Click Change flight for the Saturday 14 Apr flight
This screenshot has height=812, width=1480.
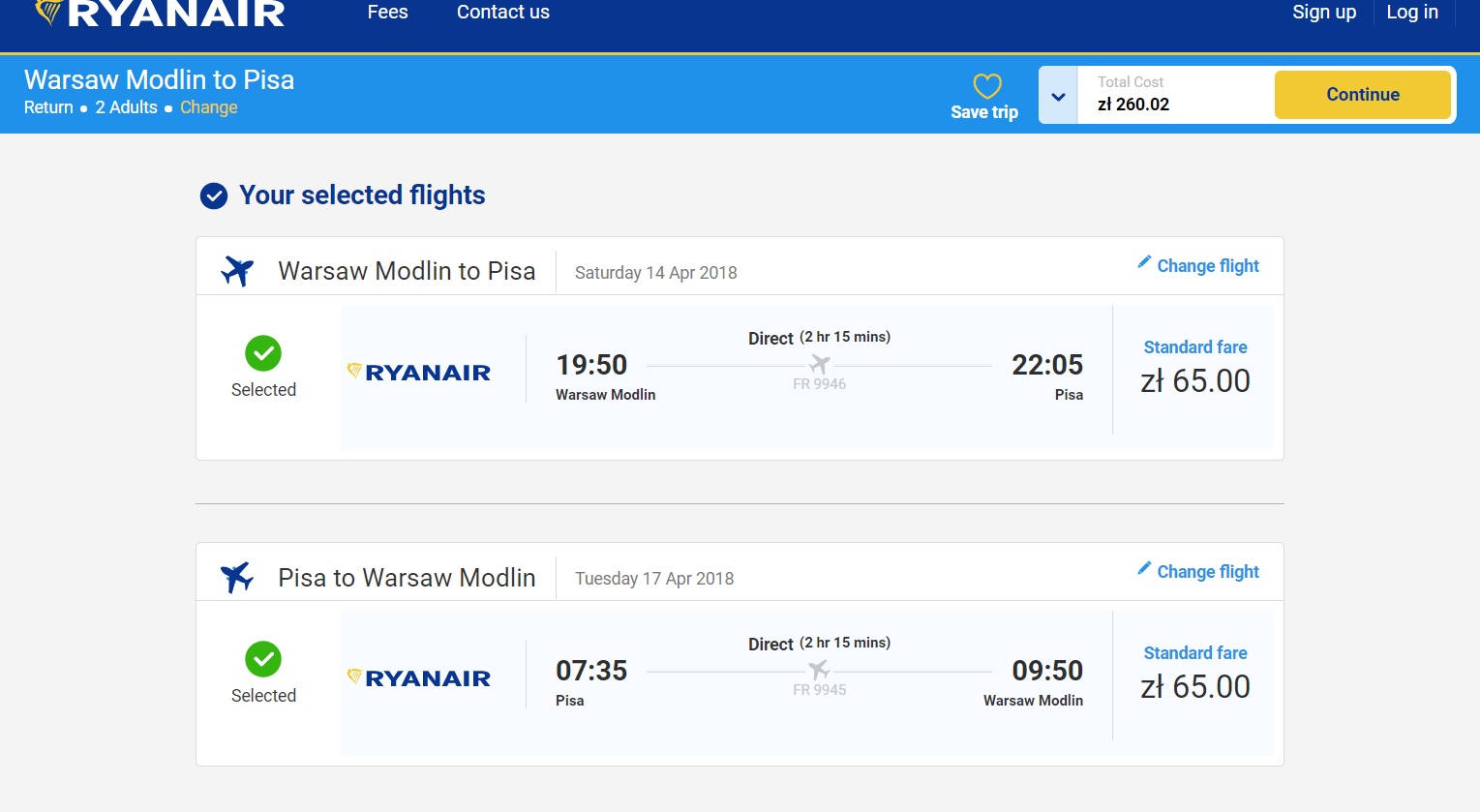1208,266
